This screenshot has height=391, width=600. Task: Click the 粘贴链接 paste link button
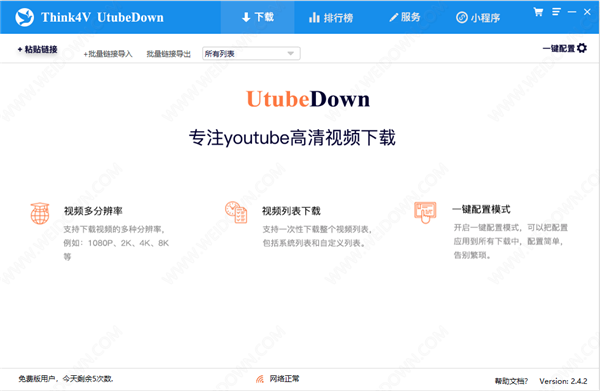click(38, 49)
